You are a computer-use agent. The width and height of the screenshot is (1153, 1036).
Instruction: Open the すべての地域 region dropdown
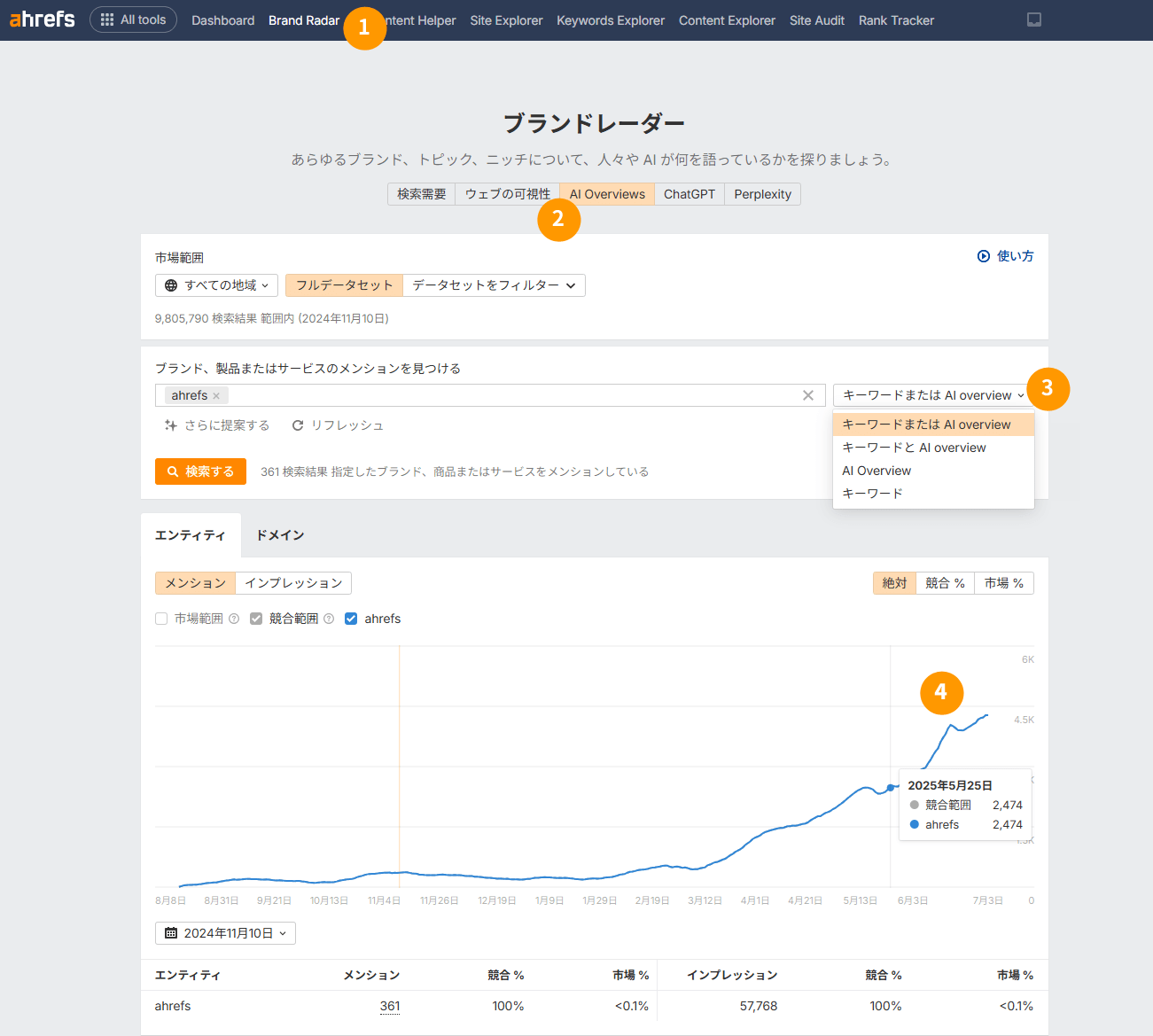pyautogui.click(x=216, y=284)
